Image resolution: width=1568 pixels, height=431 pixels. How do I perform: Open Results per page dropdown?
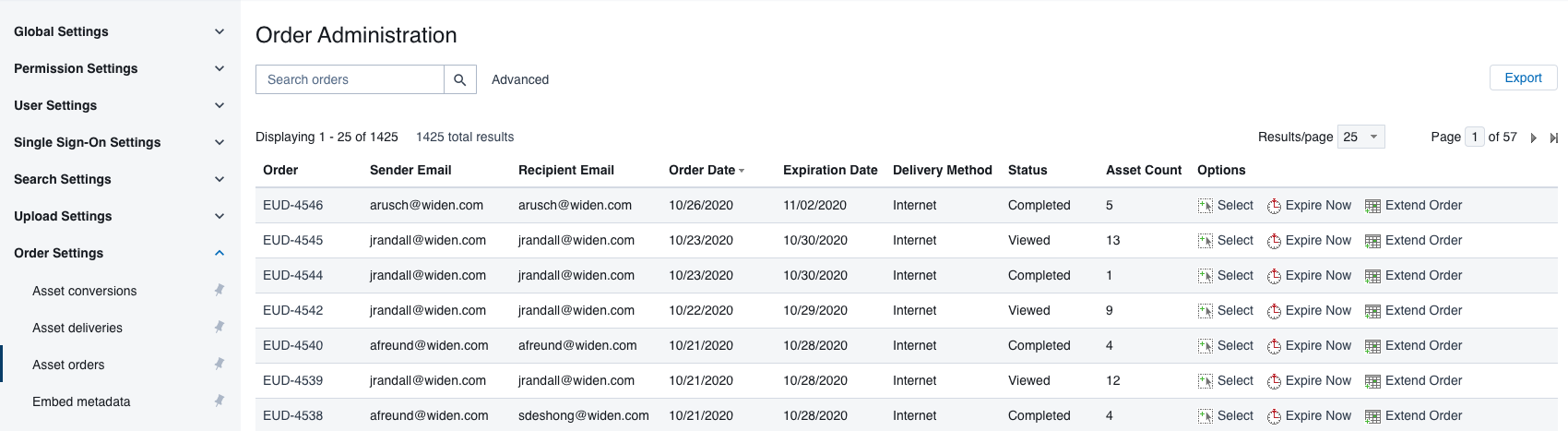click(x=1360, y=137)
